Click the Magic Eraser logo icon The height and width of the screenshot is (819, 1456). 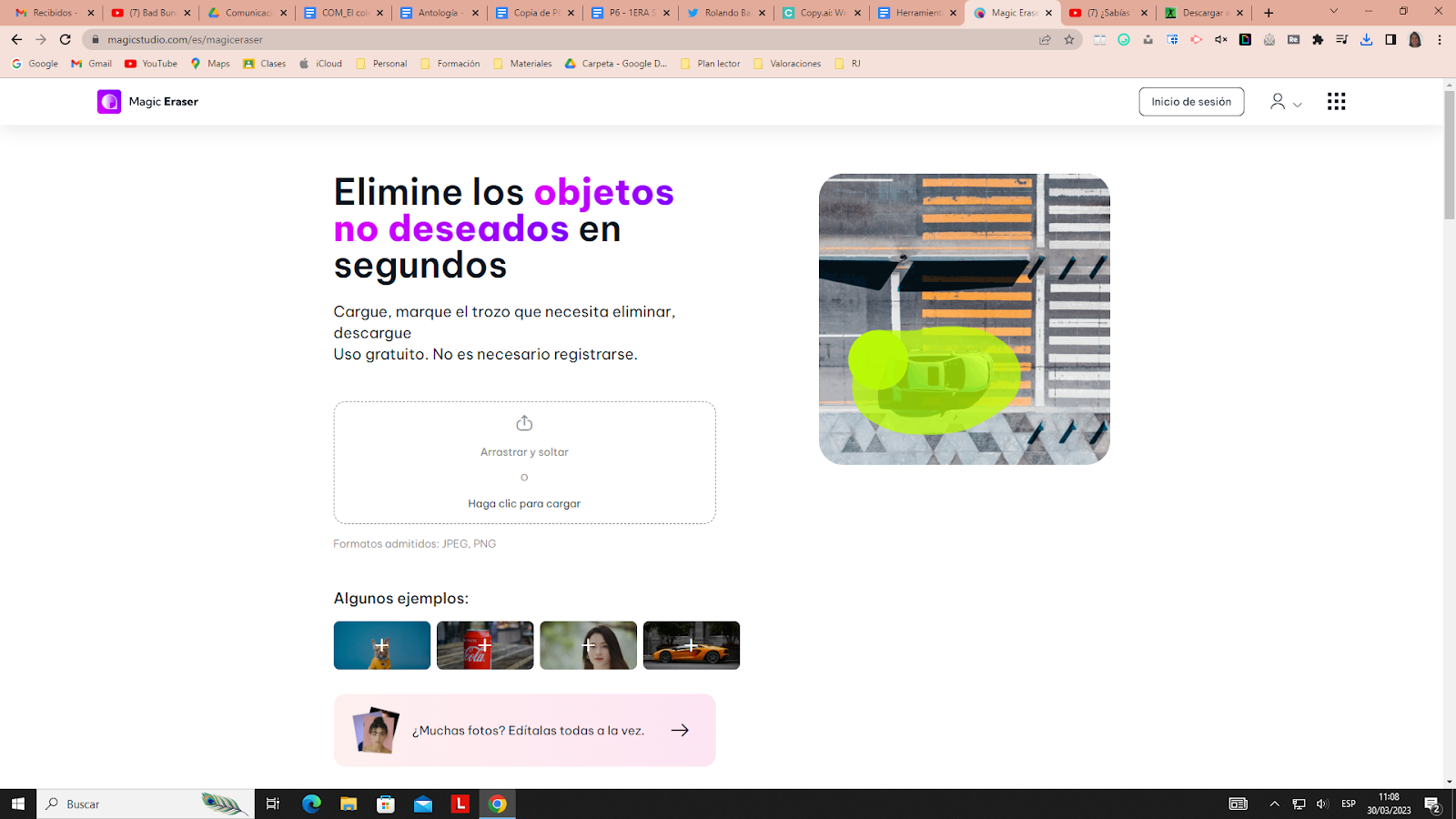pos(109,102)
